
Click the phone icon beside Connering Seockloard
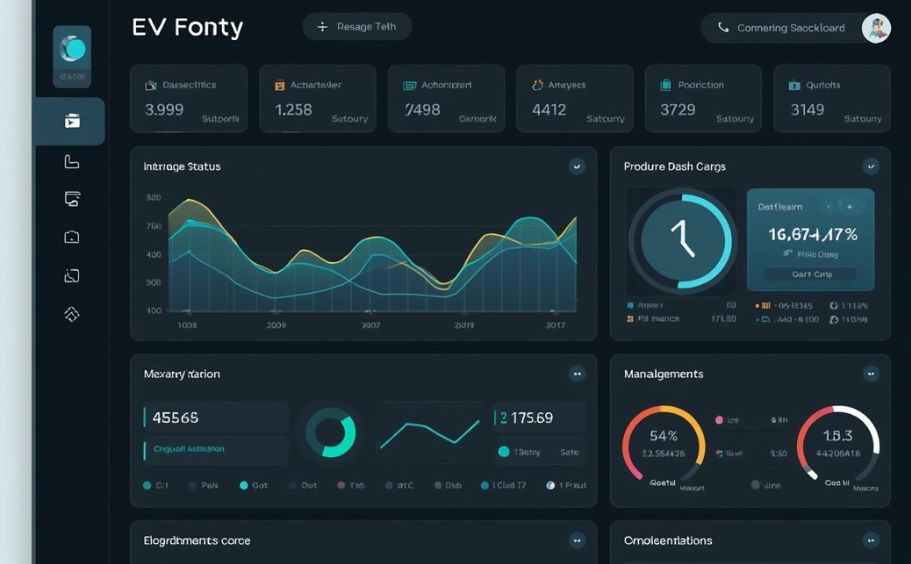click(x=723, y=28)
